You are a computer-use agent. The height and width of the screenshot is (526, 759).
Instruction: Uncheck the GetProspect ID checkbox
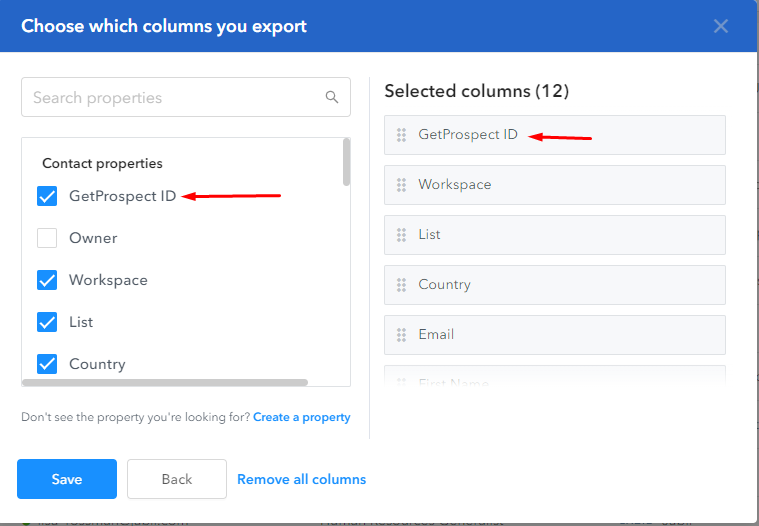click(47, 196)
